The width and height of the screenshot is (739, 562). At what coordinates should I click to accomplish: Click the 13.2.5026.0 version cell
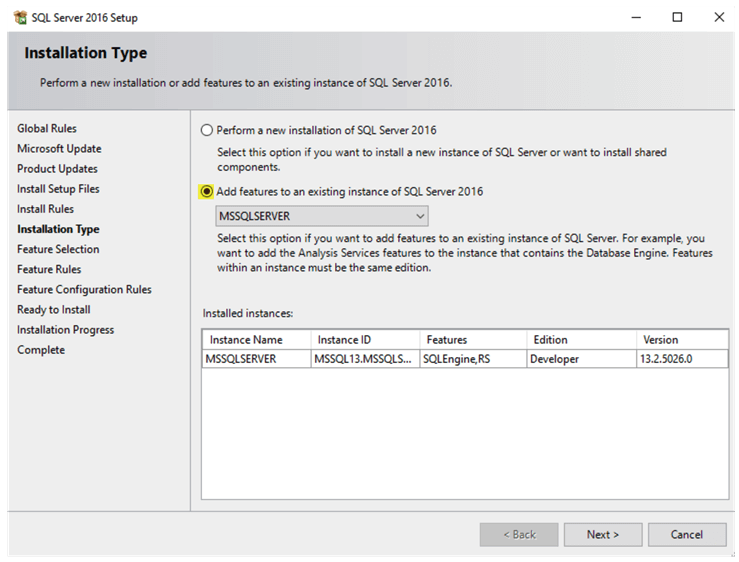click(682, 359)
